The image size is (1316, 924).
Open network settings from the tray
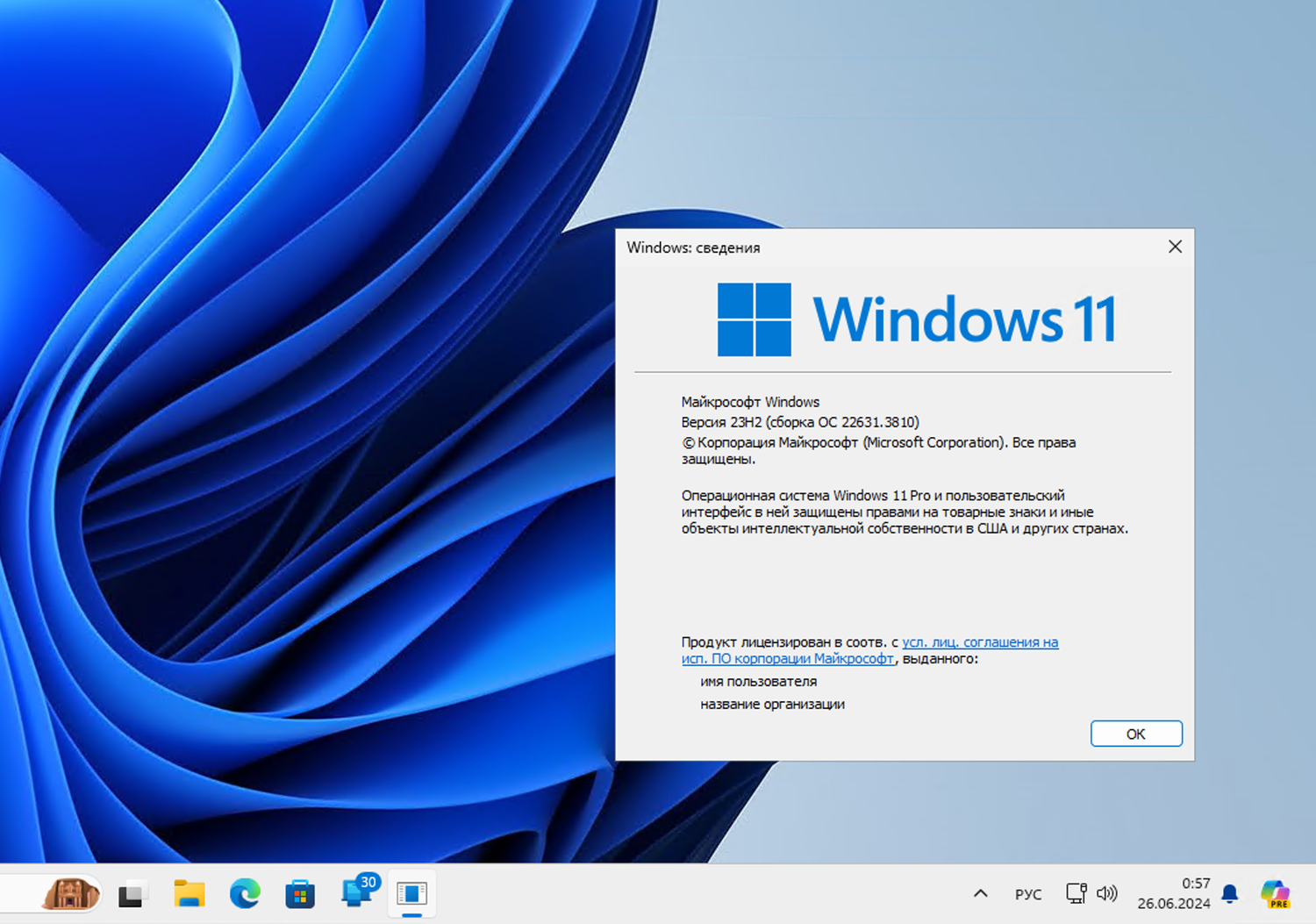(x=1075, y=893)
